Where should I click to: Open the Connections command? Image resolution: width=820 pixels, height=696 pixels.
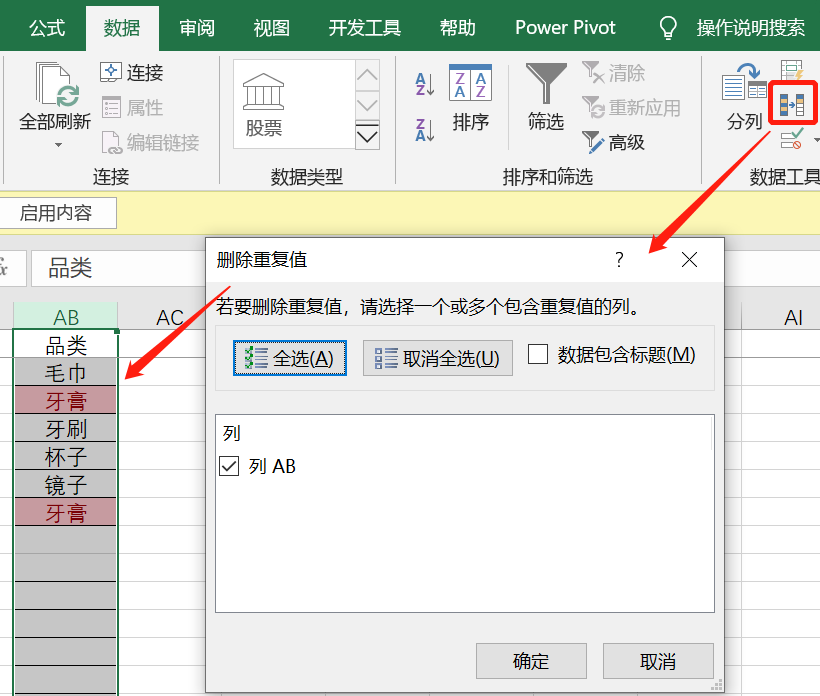[x=132, y=72]
